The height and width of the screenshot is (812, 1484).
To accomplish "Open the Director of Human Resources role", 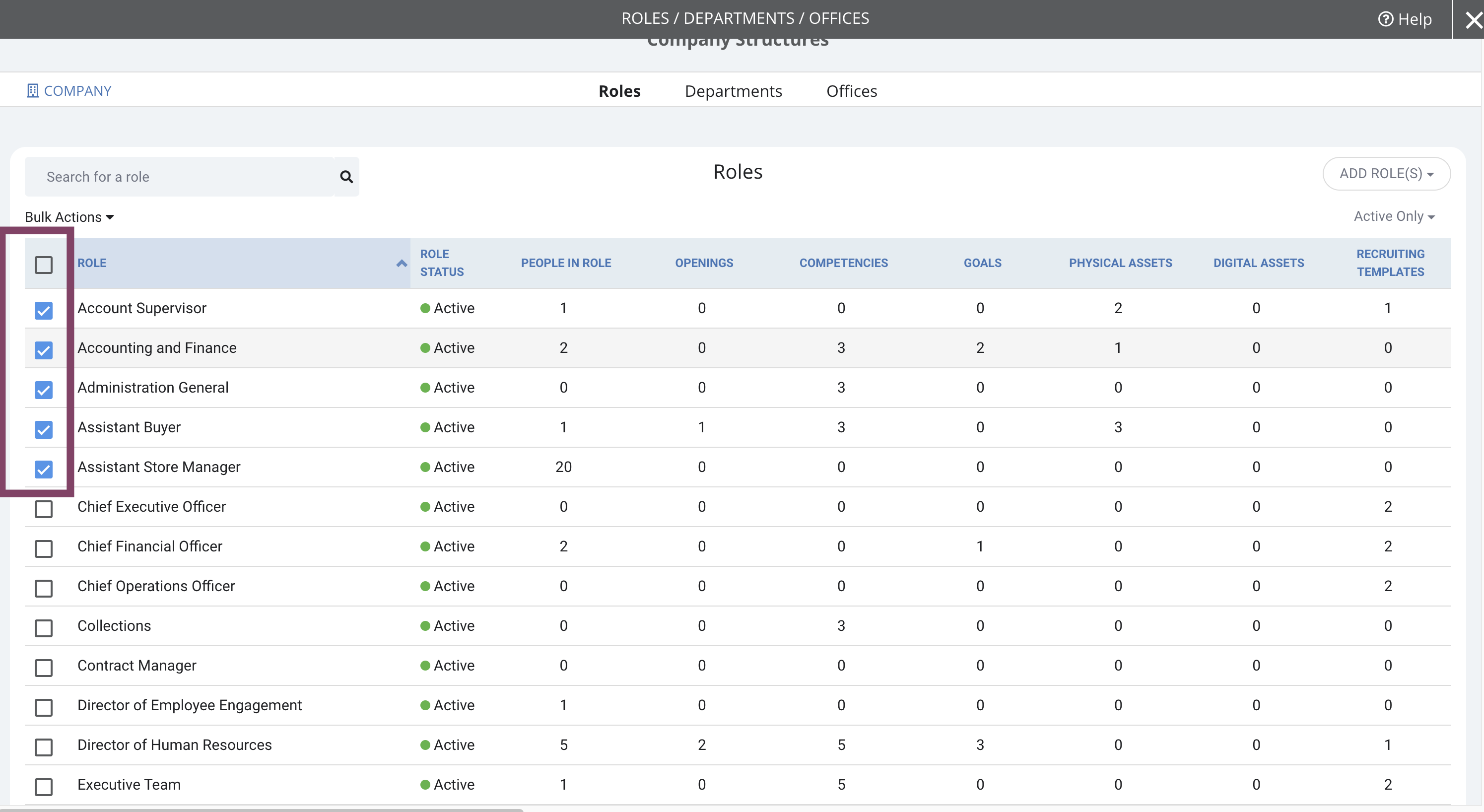I will click(175, 745).
